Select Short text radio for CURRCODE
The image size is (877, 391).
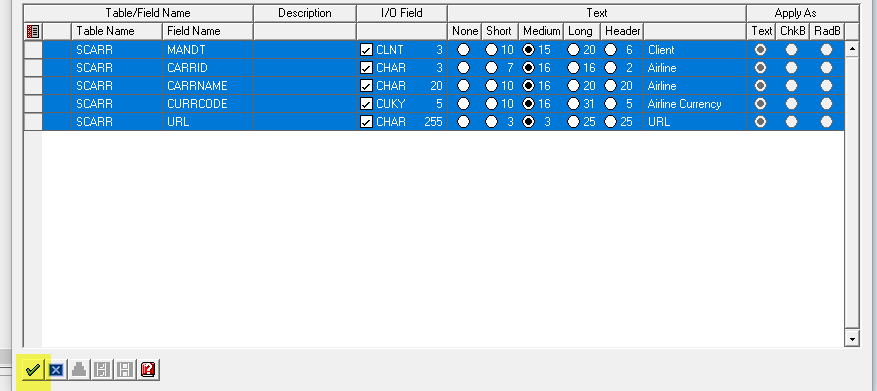491,103
